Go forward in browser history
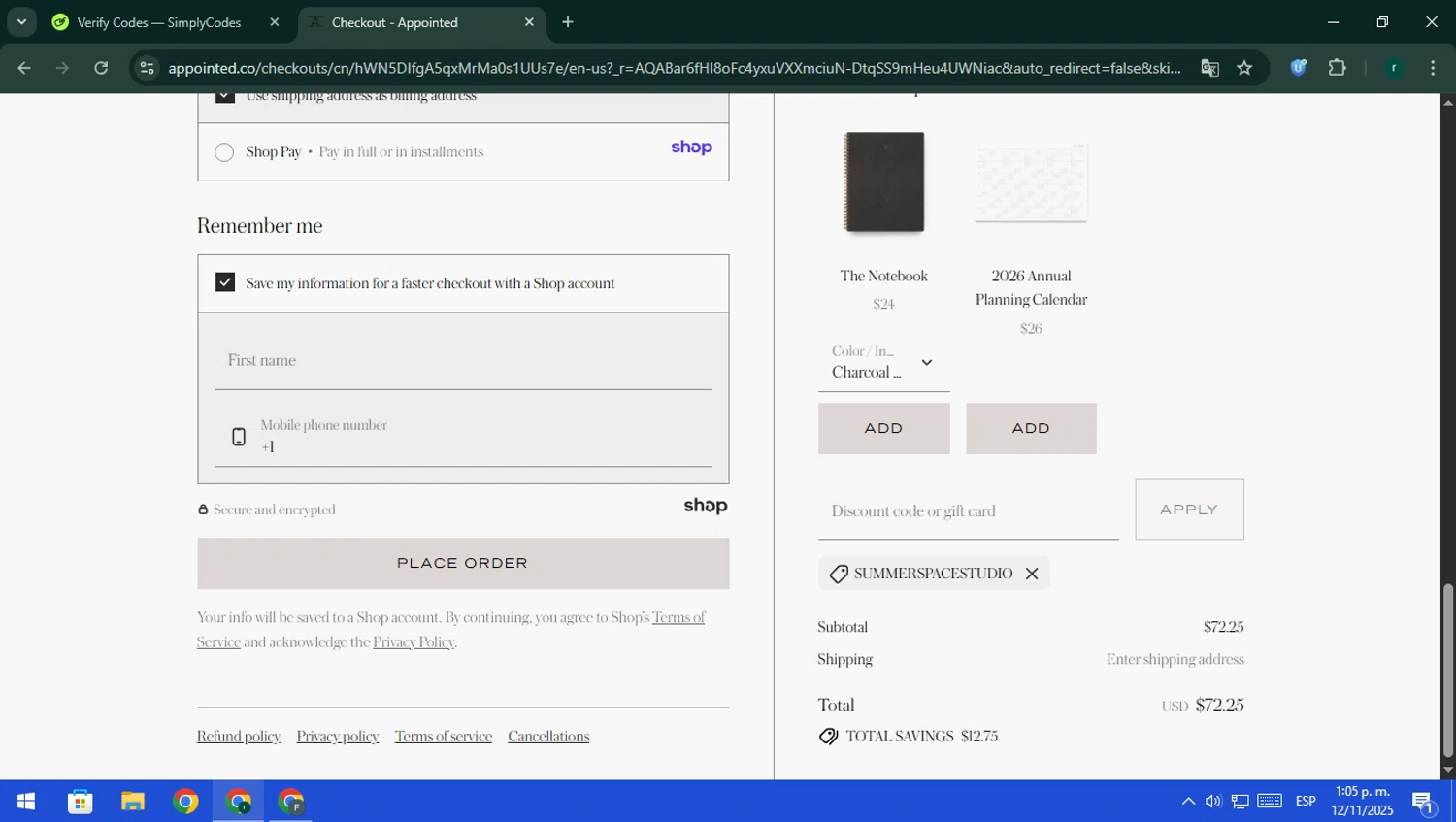Image resolution: width=1456 pixels, height=822 pixels. [63, 68]
